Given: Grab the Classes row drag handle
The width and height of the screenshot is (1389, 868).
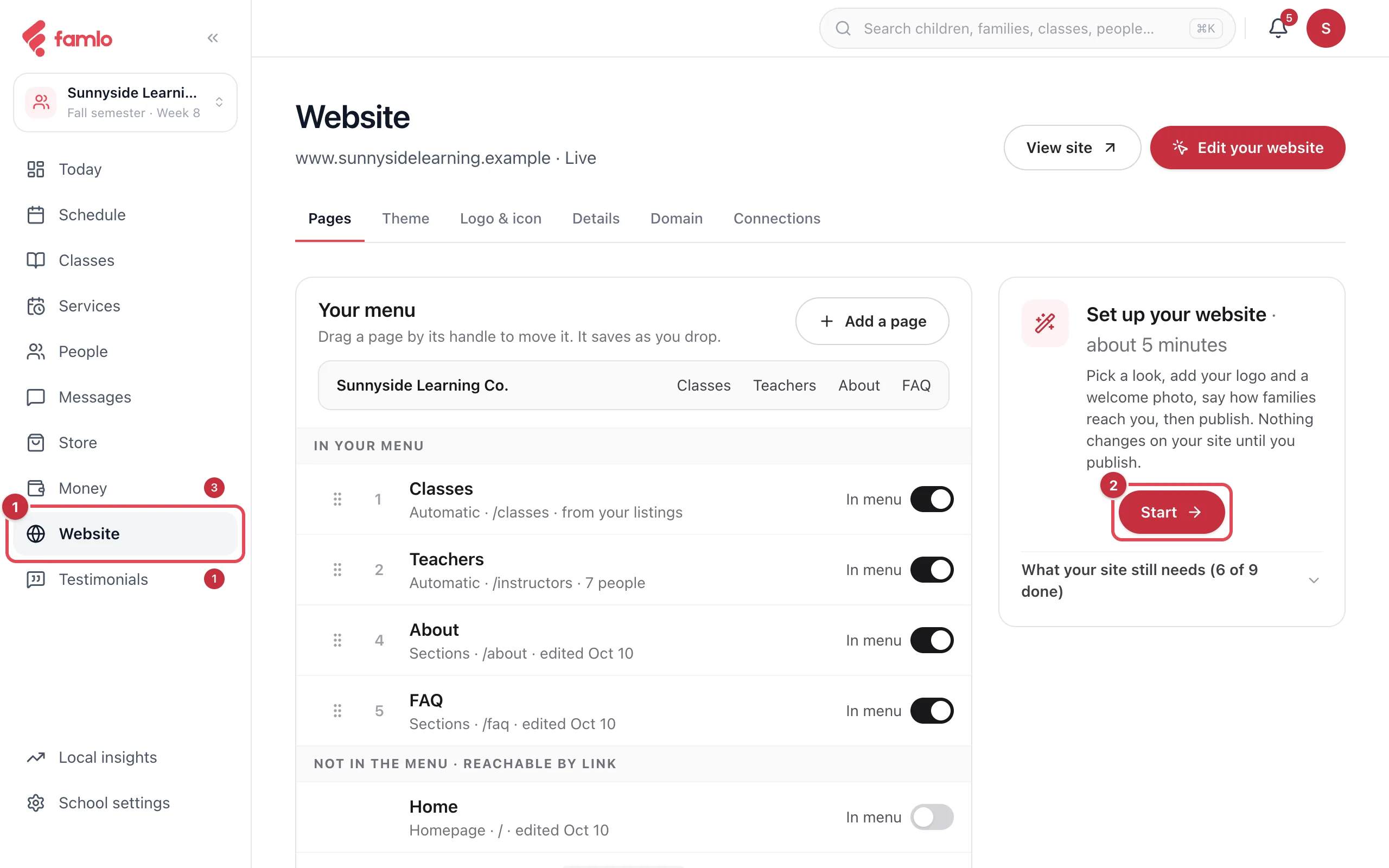Looking at the screenshot, I should click(x=337, y=500).
